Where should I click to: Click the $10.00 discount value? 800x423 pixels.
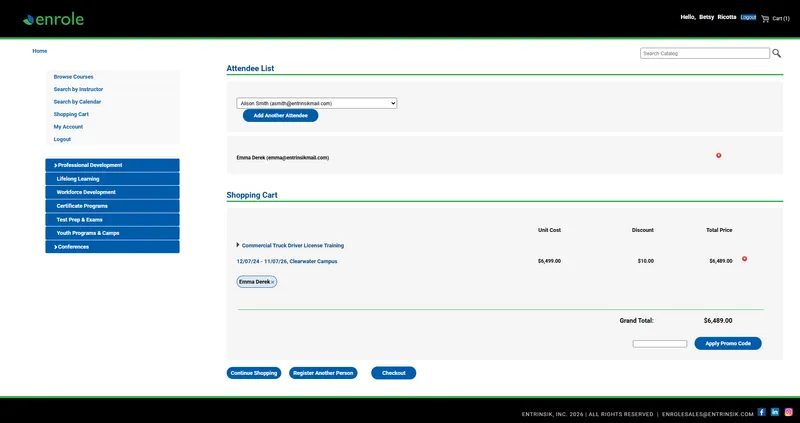point(645,261)
